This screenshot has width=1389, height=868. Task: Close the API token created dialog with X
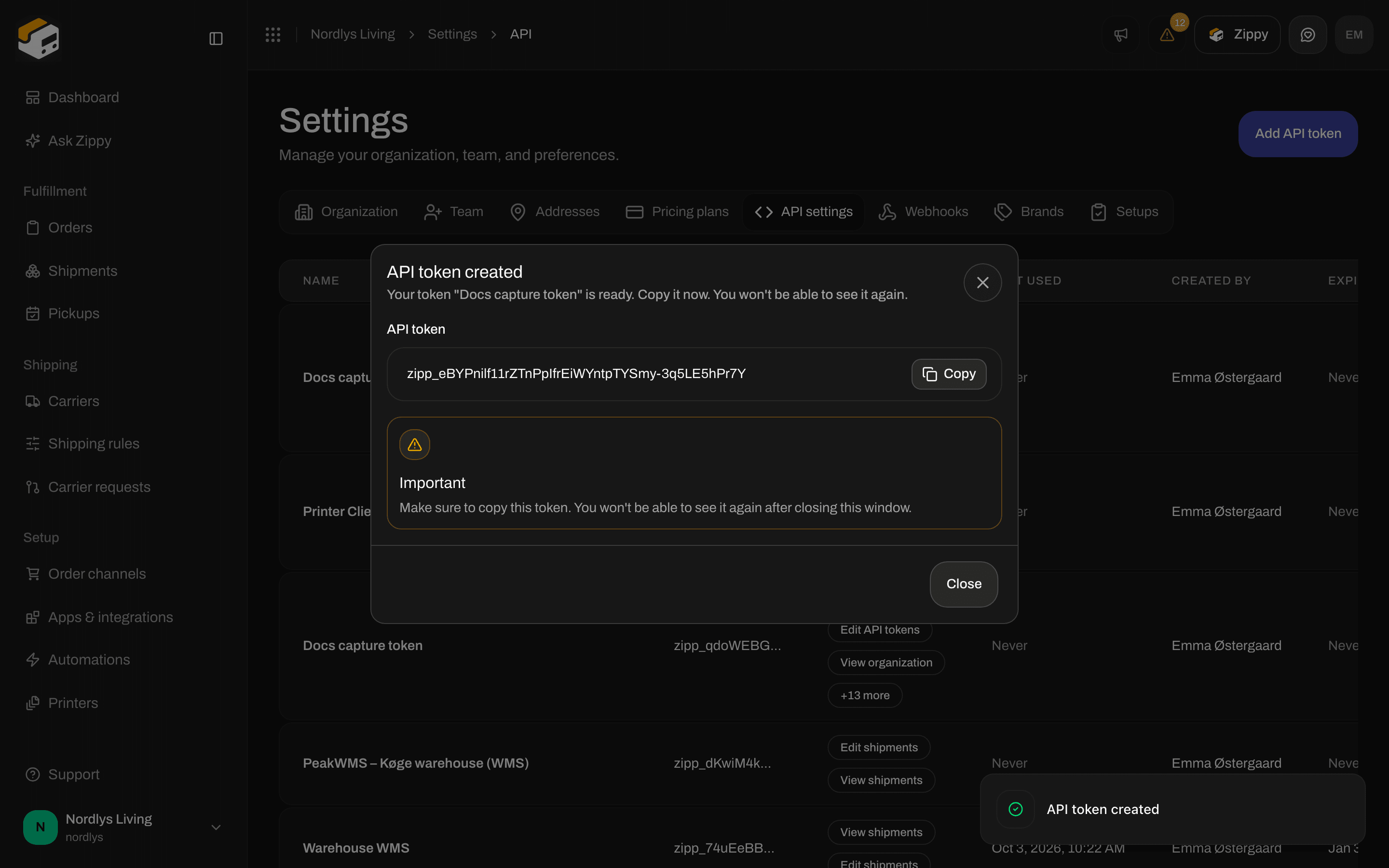[982, 283]
